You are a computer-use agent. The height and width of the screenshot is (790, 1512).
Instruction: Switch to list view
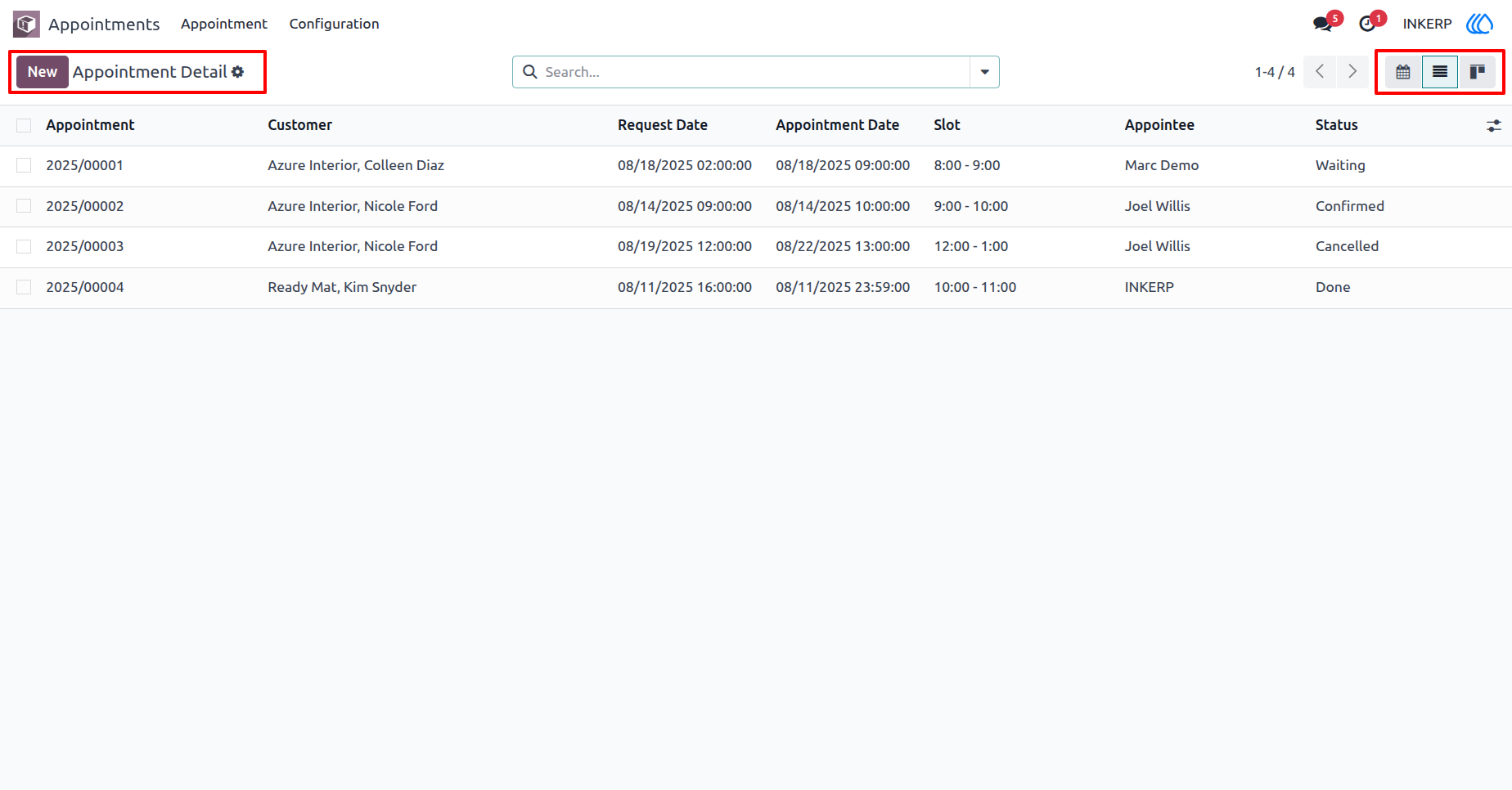tap(1440, 72)
